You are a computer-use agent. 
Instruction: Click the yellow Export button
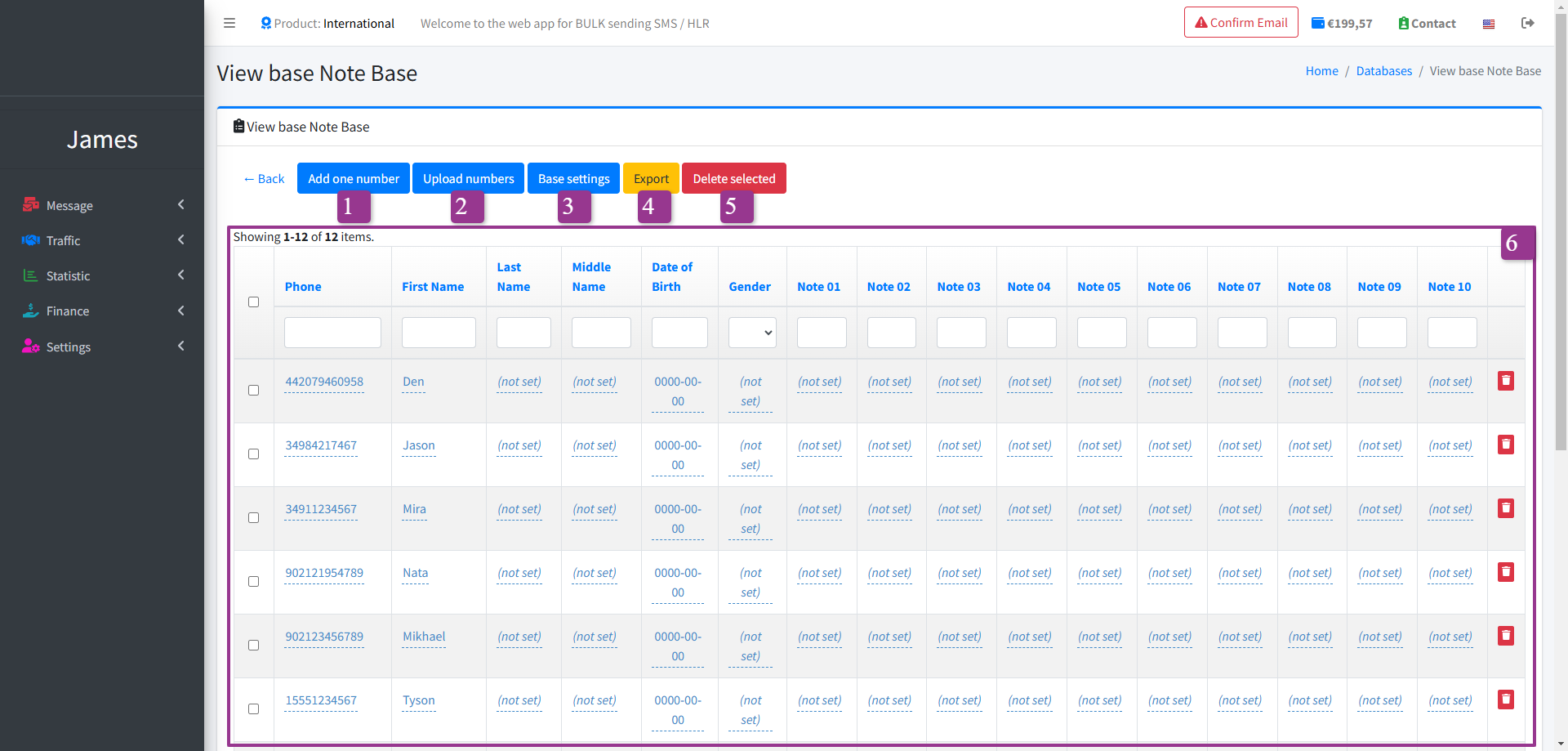point(651,178)
